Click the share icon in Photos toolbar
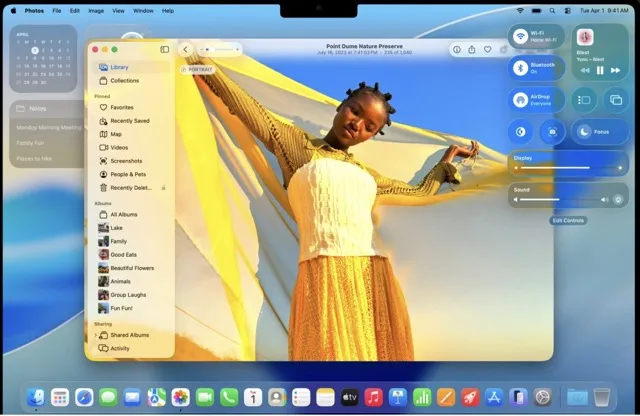 [x=472, y=49]
